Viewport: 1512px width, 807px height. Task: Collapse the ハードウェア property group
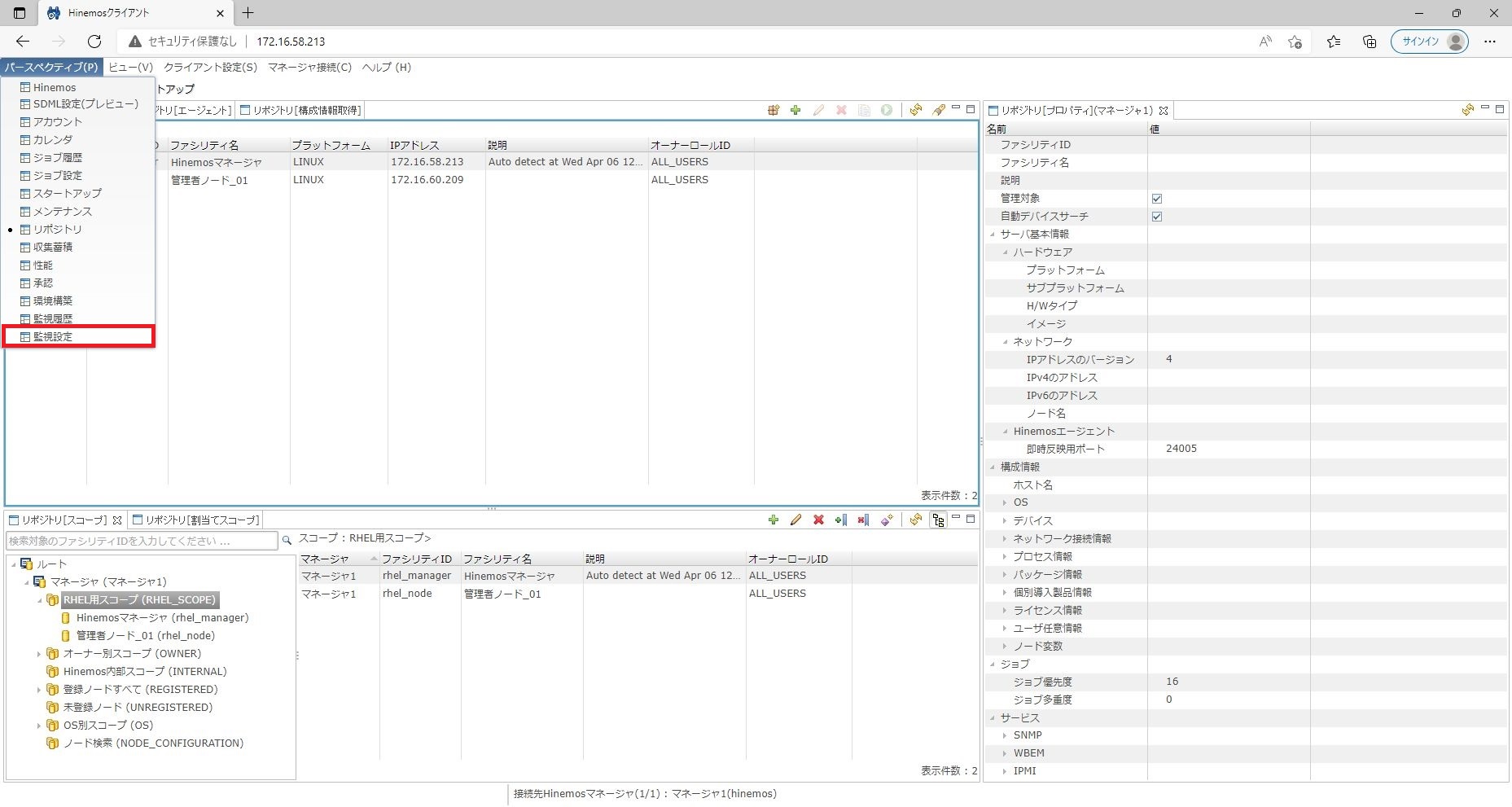point(1006,252)
